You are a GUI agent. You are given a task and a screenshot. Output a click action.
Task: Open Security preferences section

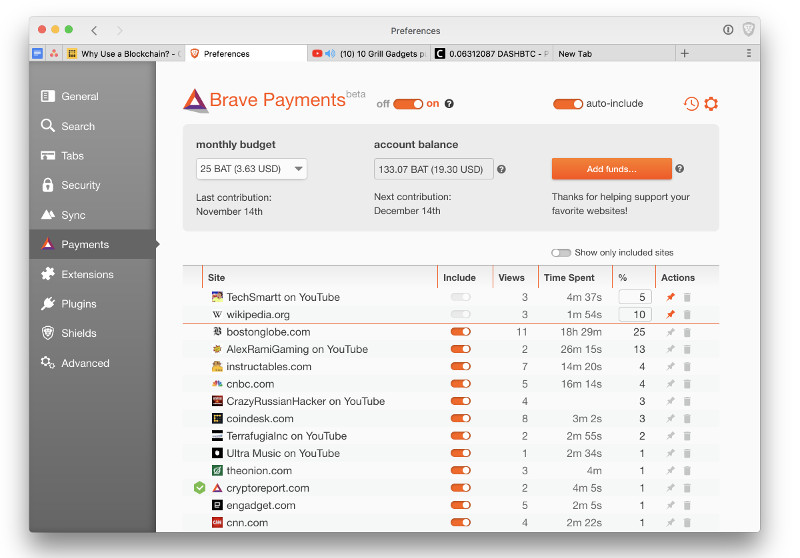click(x=92, y=185)
